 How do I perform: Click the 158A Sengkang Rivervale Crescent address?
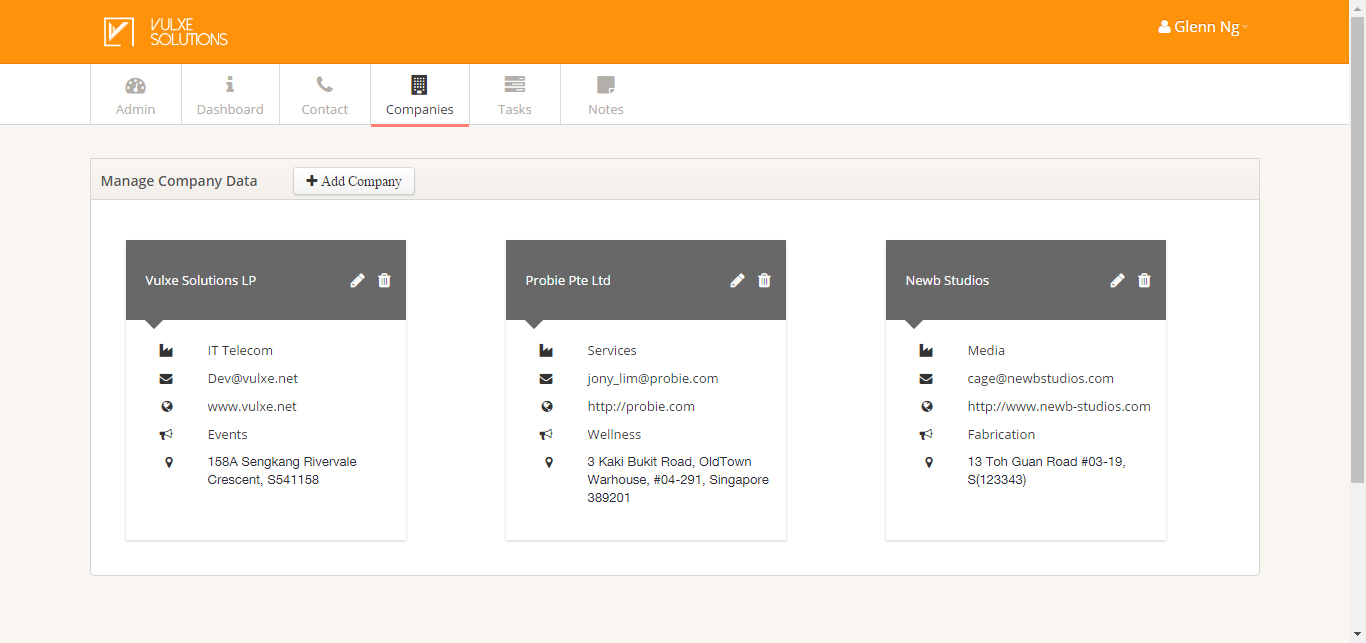pyautogui.click(x=282, y=471)
